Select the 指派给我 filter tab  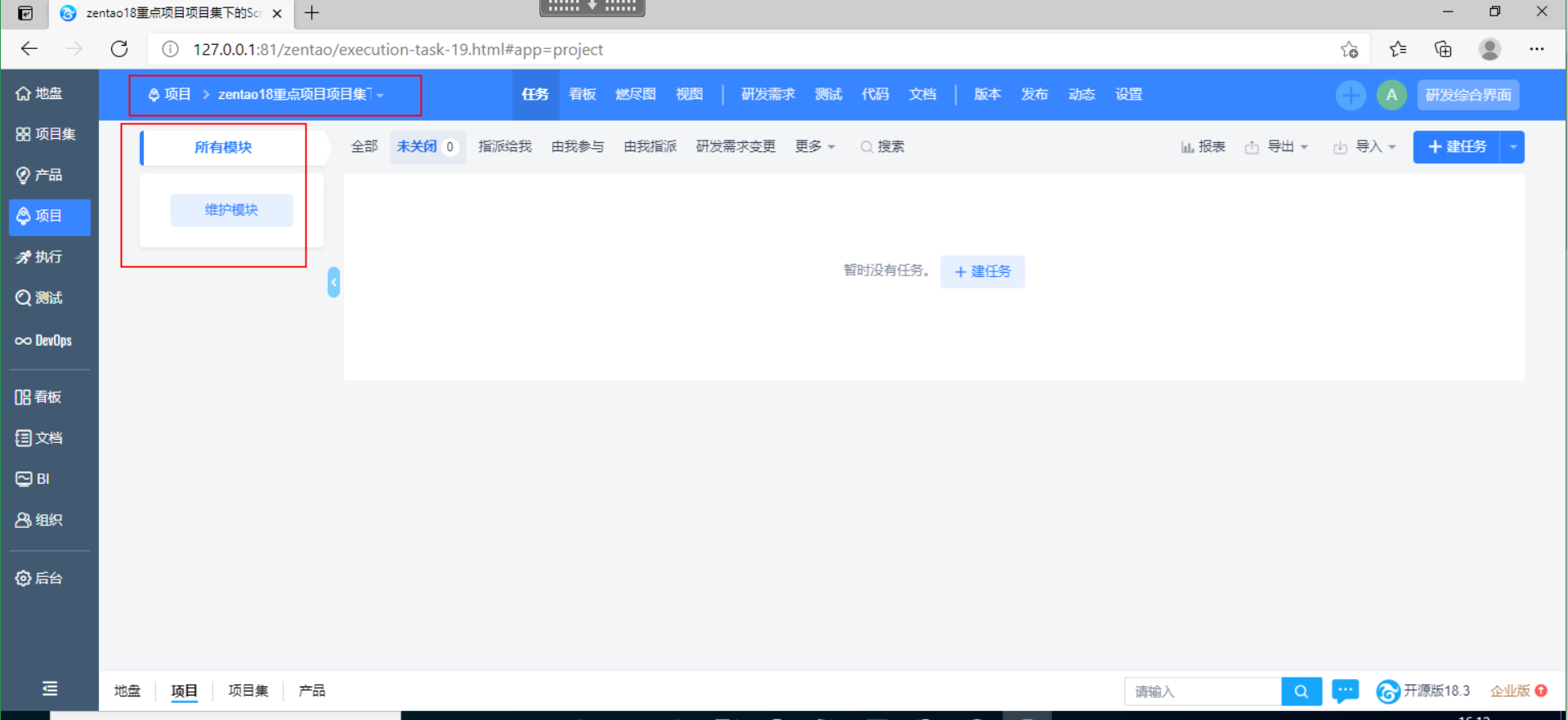504,146
